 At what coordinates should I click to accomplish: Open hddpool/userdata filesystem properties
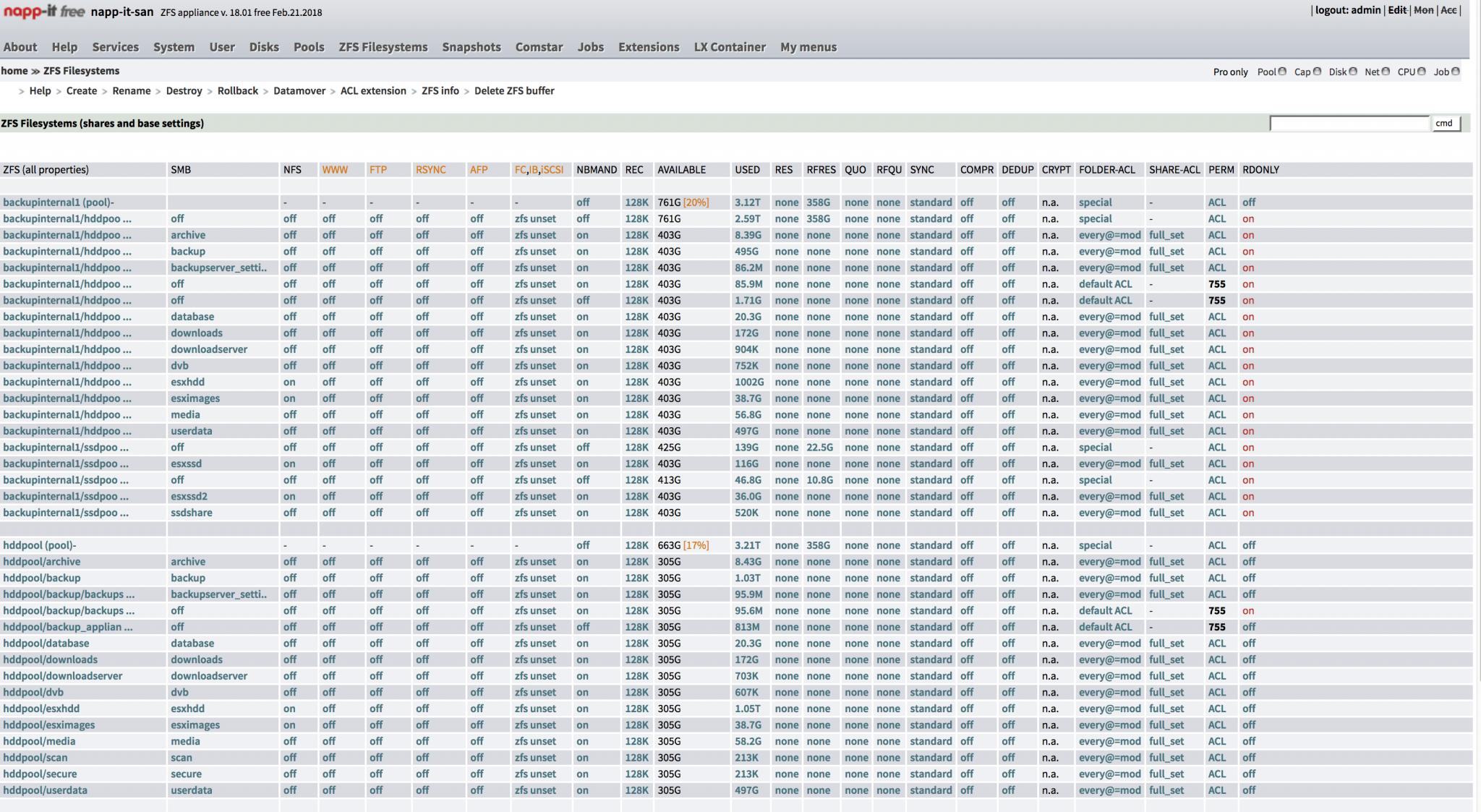(45, 790)
